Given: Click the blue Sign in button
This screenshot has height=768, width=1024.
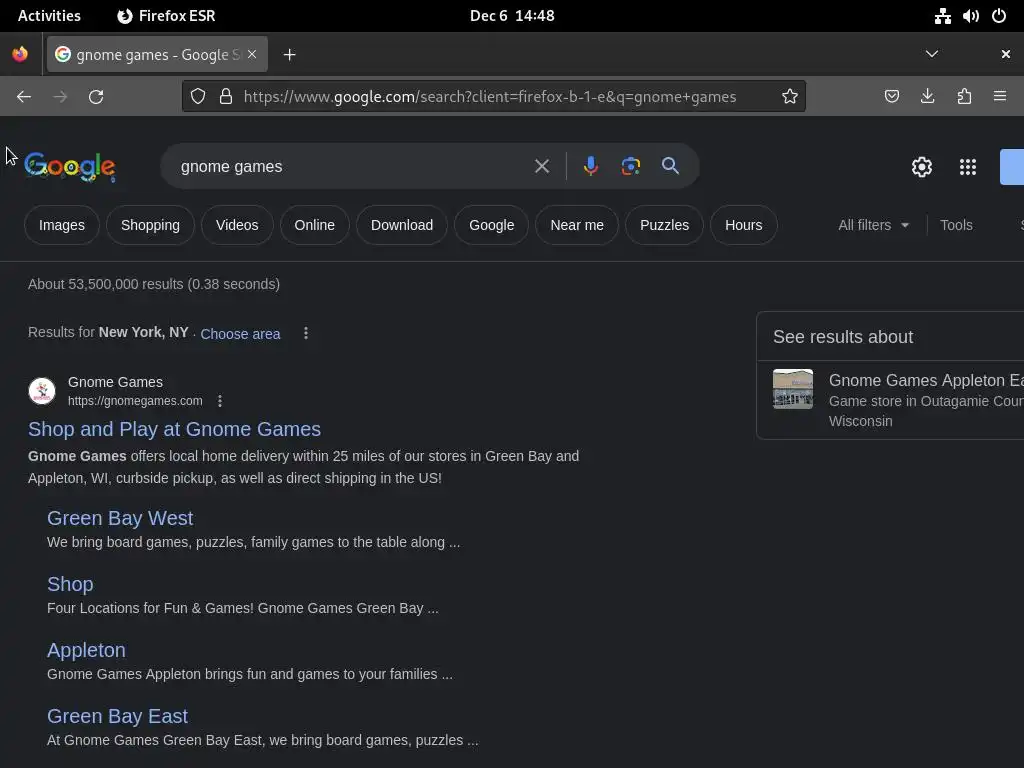Looking at the screenshot, I should click(1012, 167).
